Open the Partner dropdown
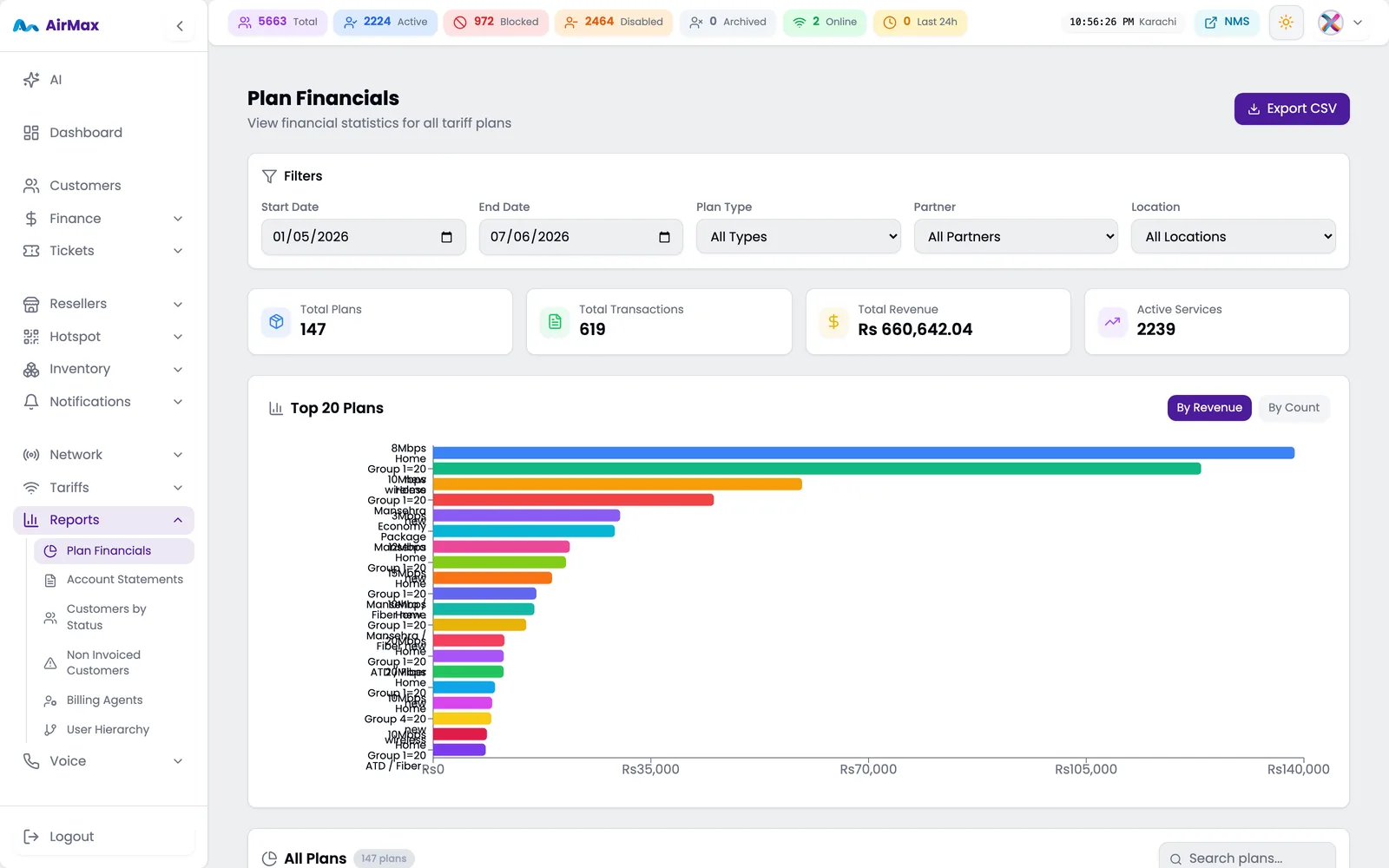 point(1016,237)
